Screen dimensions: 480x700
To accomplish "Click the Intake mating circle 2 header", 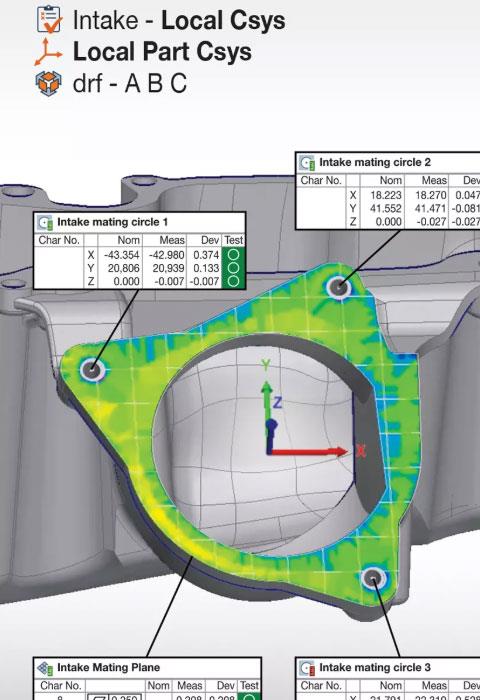I will 375,162.
